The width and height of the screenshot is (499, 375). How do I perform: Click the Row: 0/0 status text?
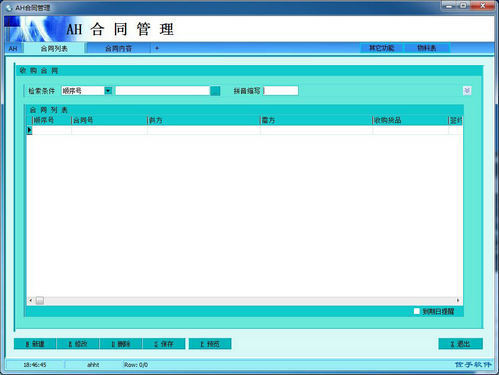coord(136,365)
